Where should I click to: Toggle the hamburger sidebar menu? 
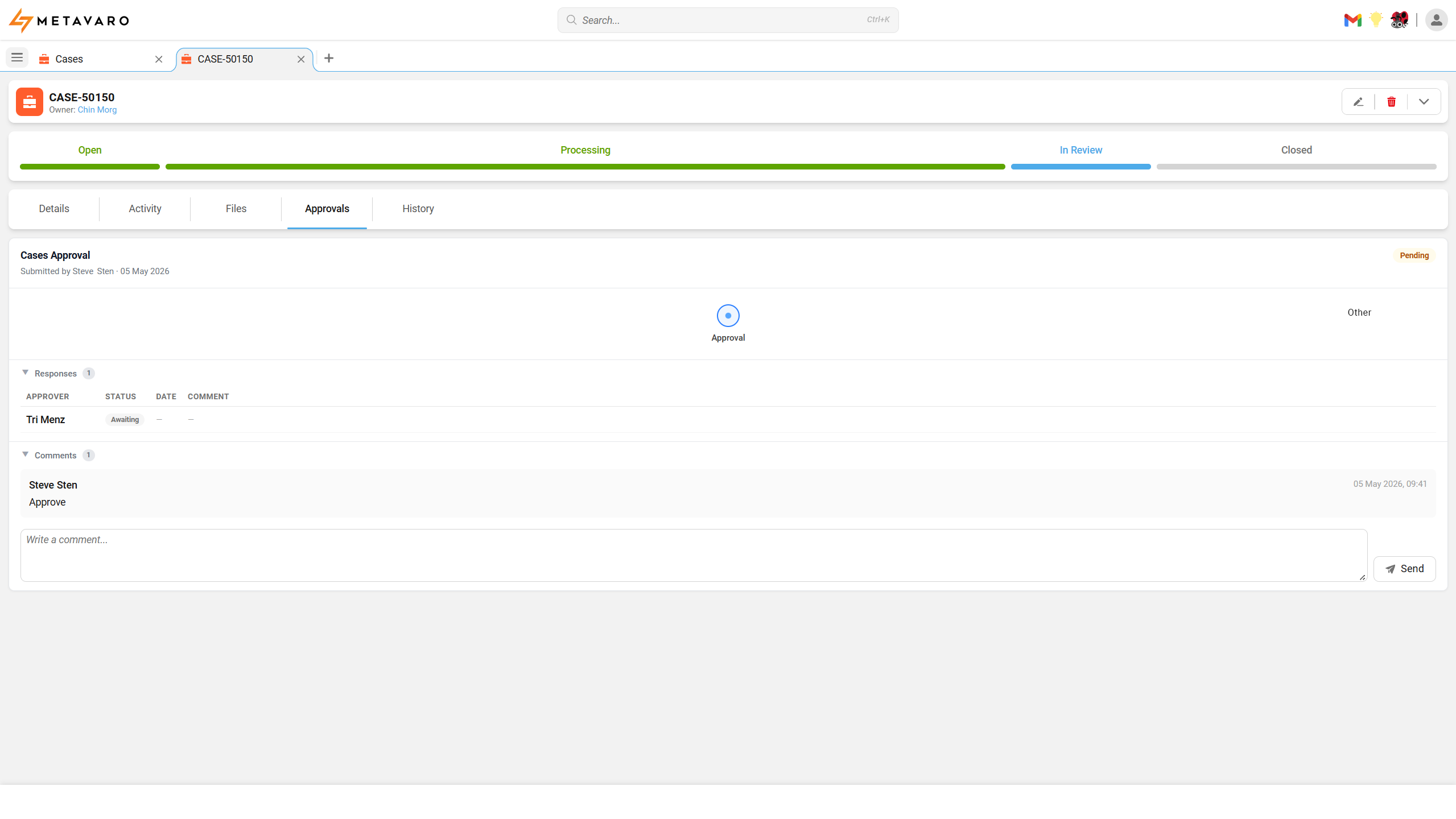tap(17, 57)
